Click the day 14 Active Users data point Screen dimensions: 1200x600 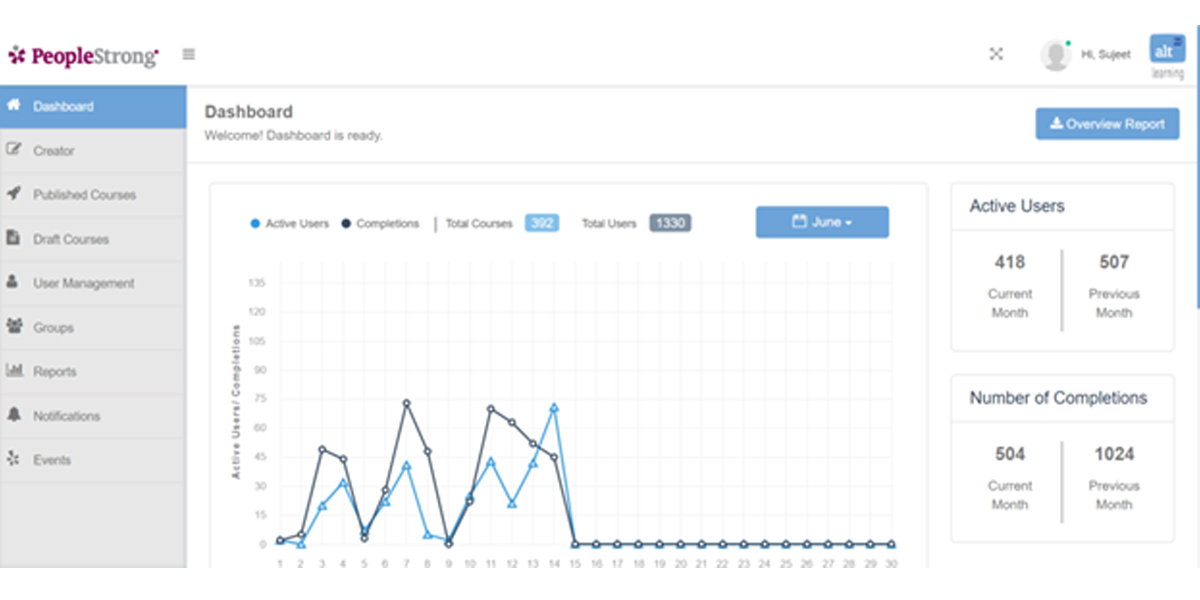[554, 408]
